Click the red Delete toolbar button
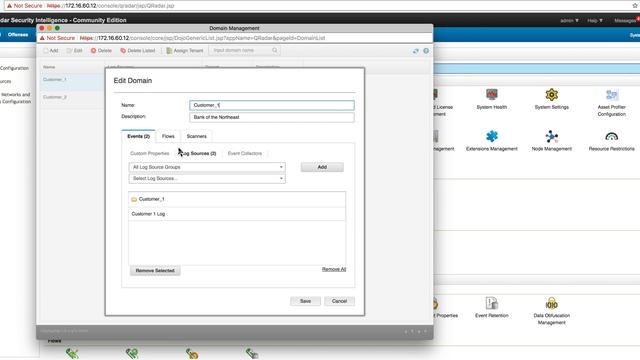This screenshot has height=360, width=640. (101, 51)
